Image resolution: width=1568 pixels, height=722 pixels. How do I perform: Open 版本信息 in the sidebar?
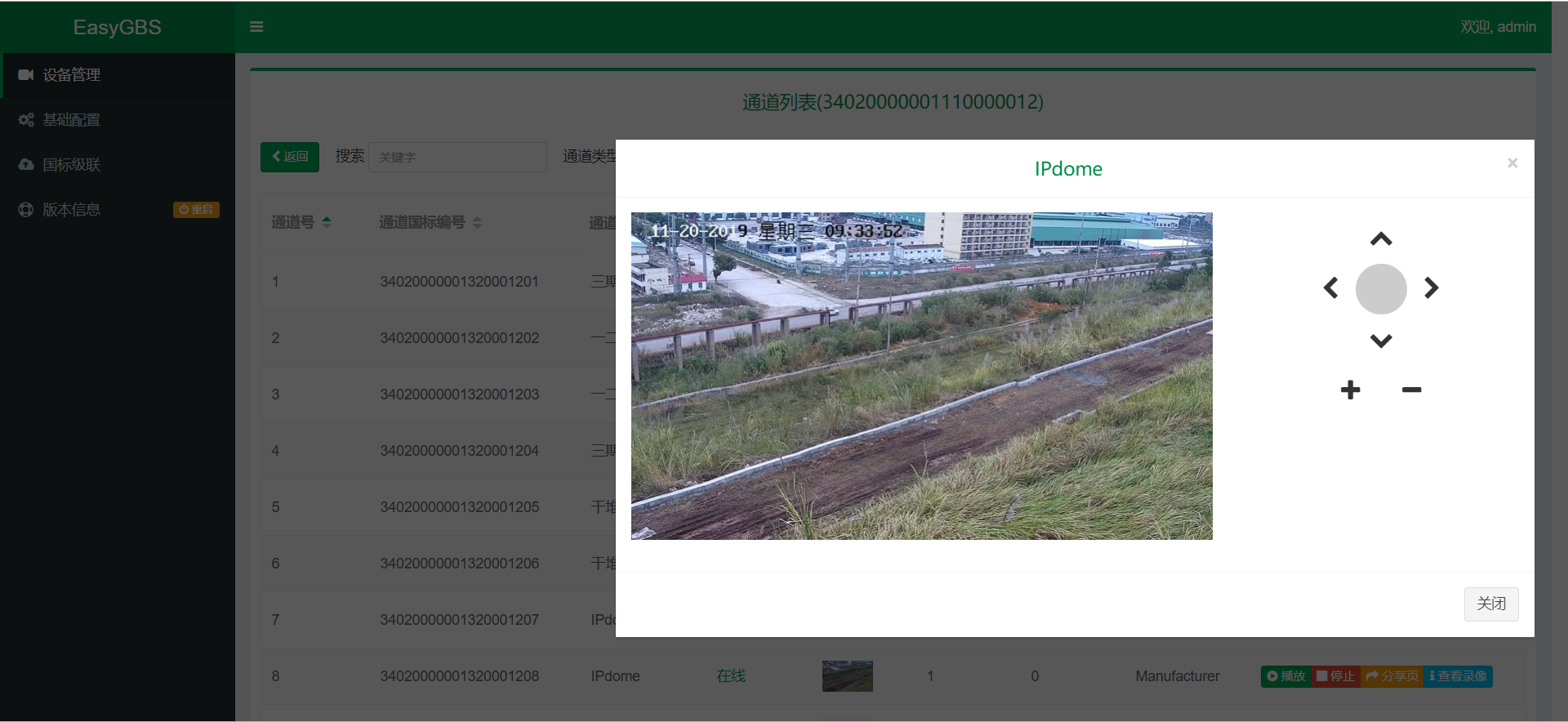tap(118, 210)
